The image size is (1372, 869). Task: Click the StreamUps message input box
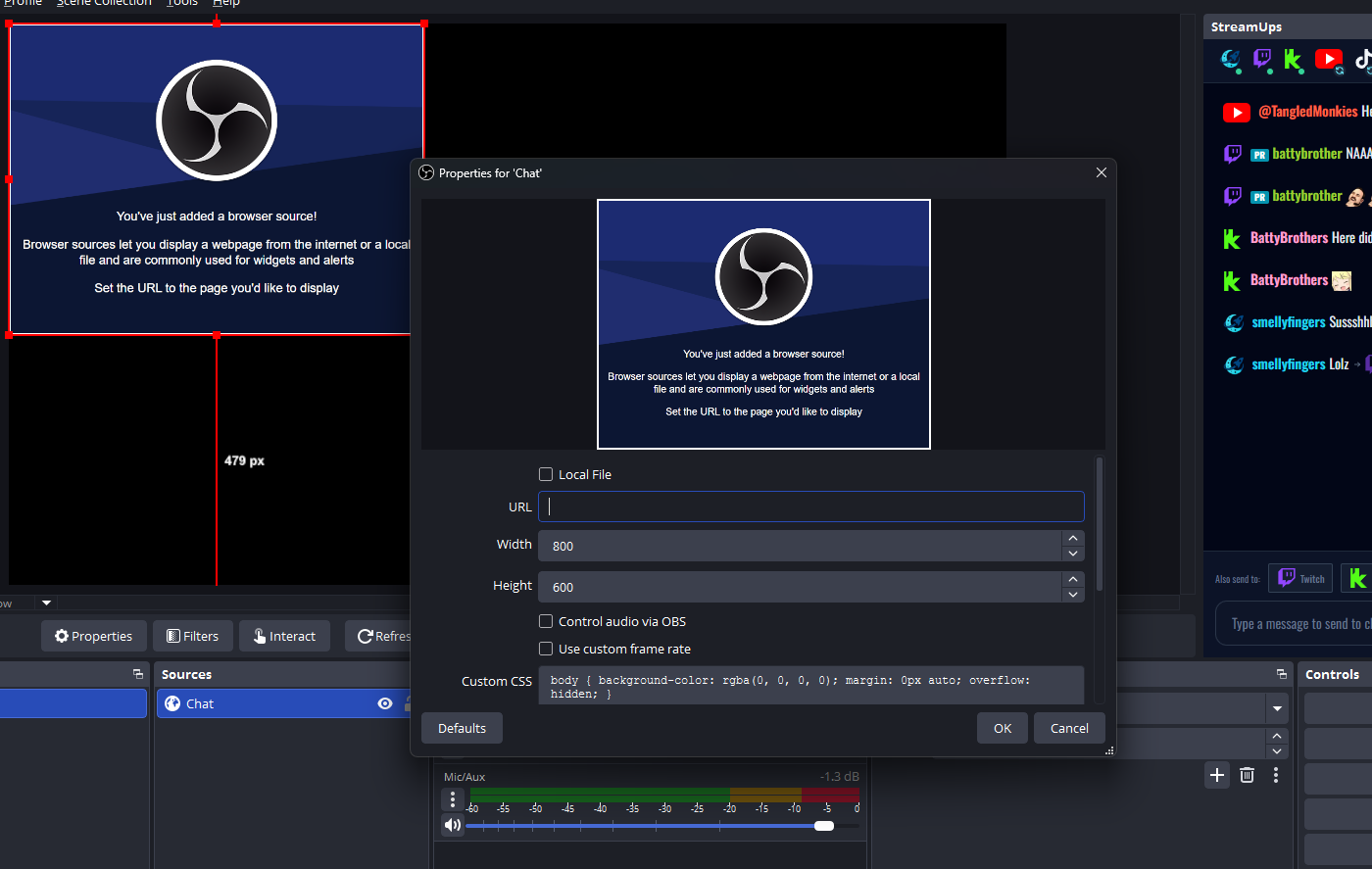click(1295, 624)
